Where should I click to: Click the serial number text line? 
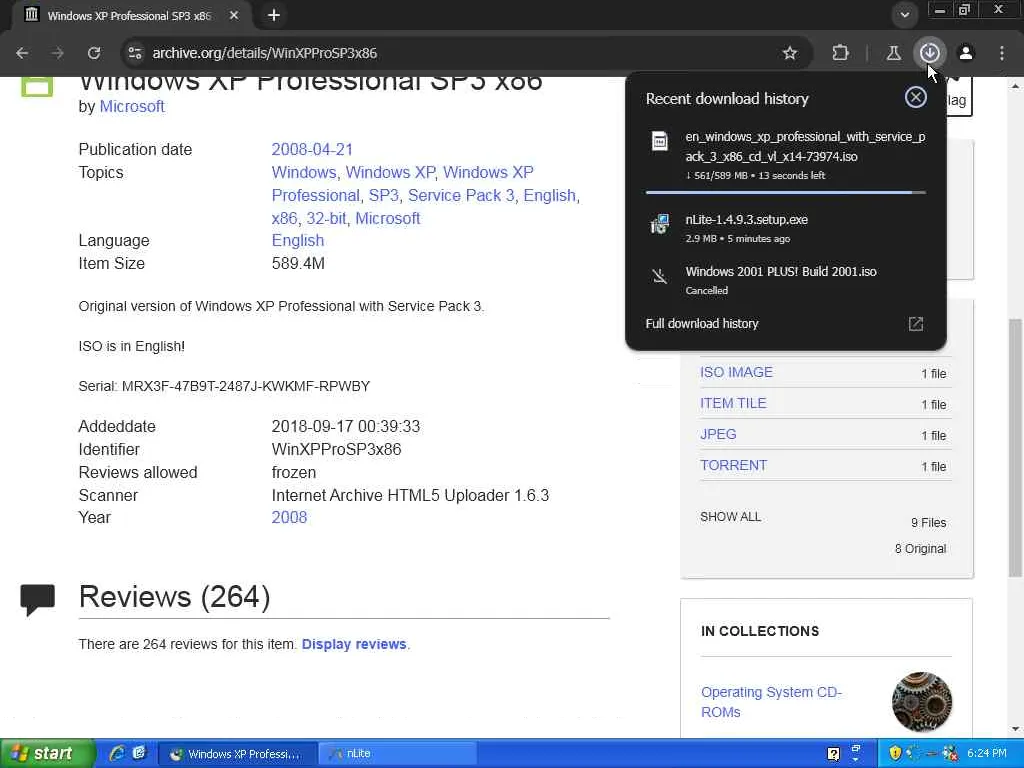[224, 386]
